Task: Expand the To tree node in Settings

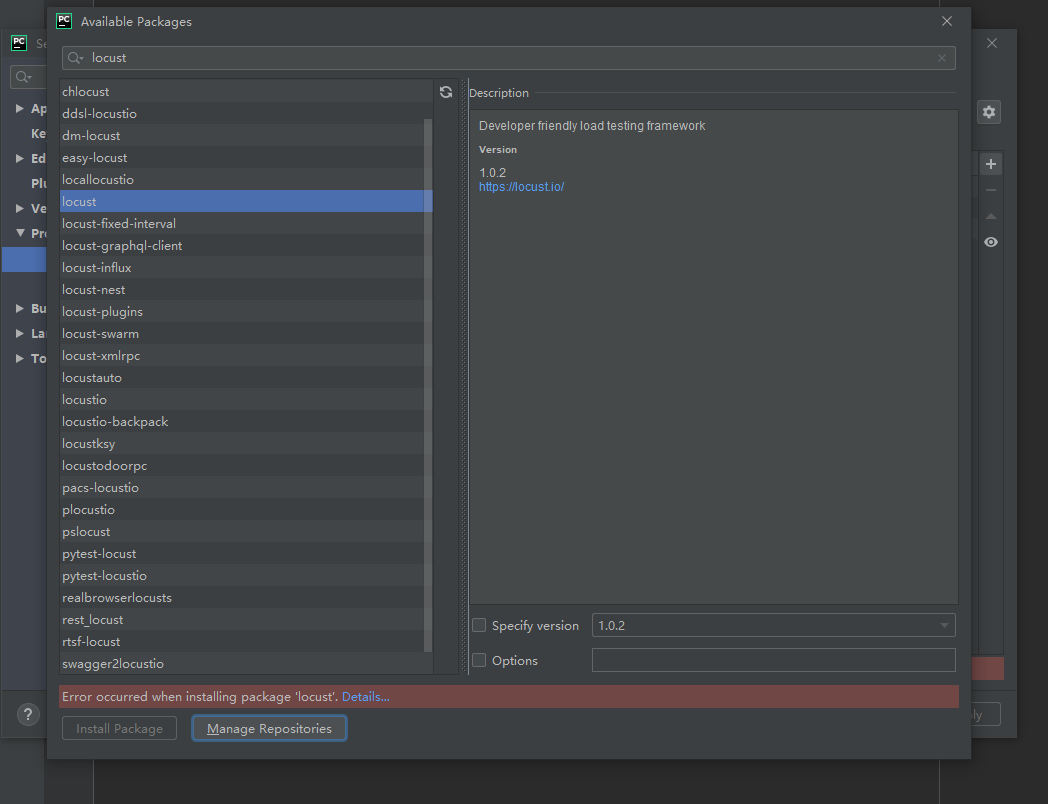Action: (20, 358)
